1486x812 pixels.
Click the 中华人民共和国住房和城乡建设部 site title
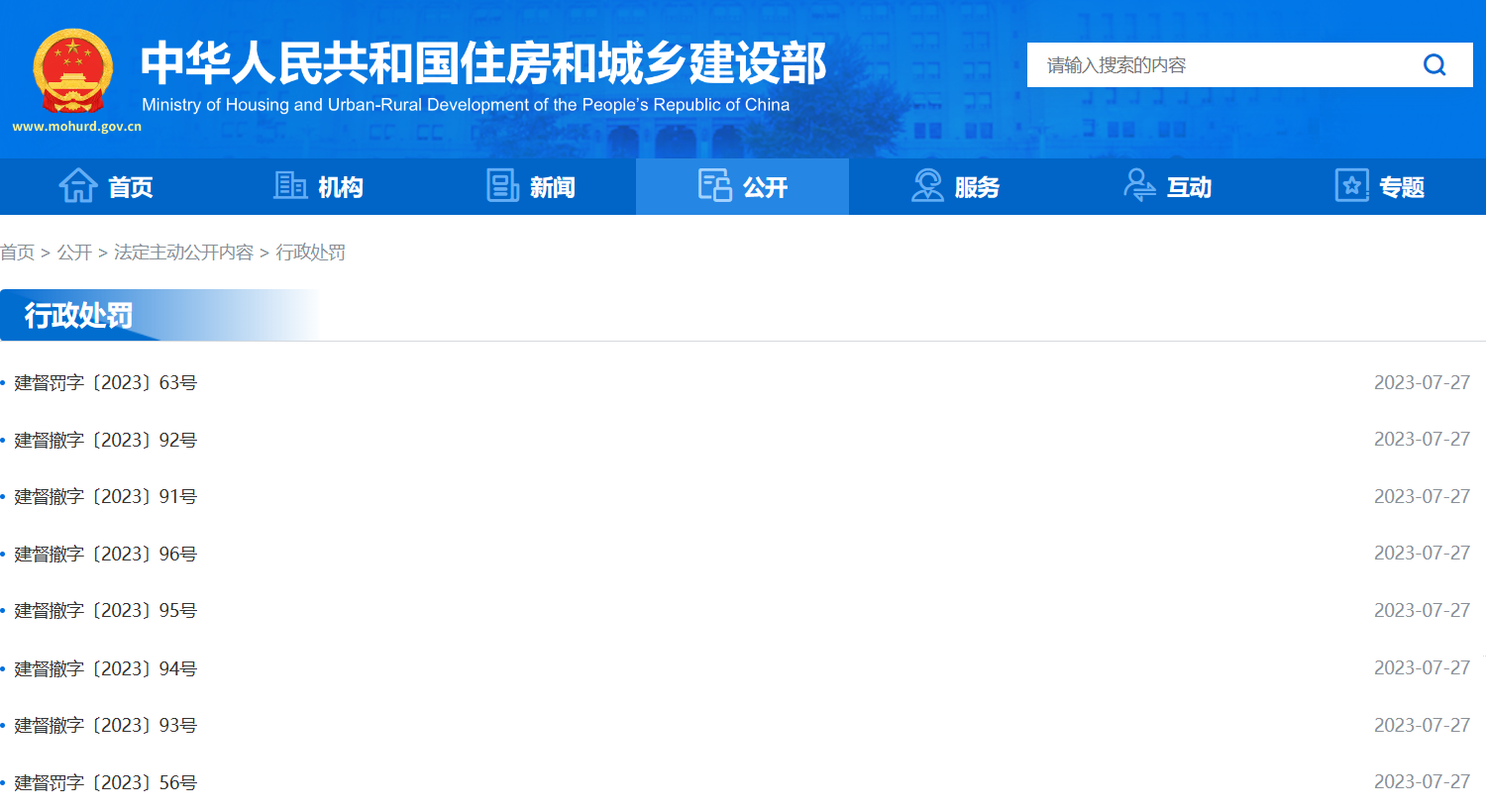pos(483,62)
